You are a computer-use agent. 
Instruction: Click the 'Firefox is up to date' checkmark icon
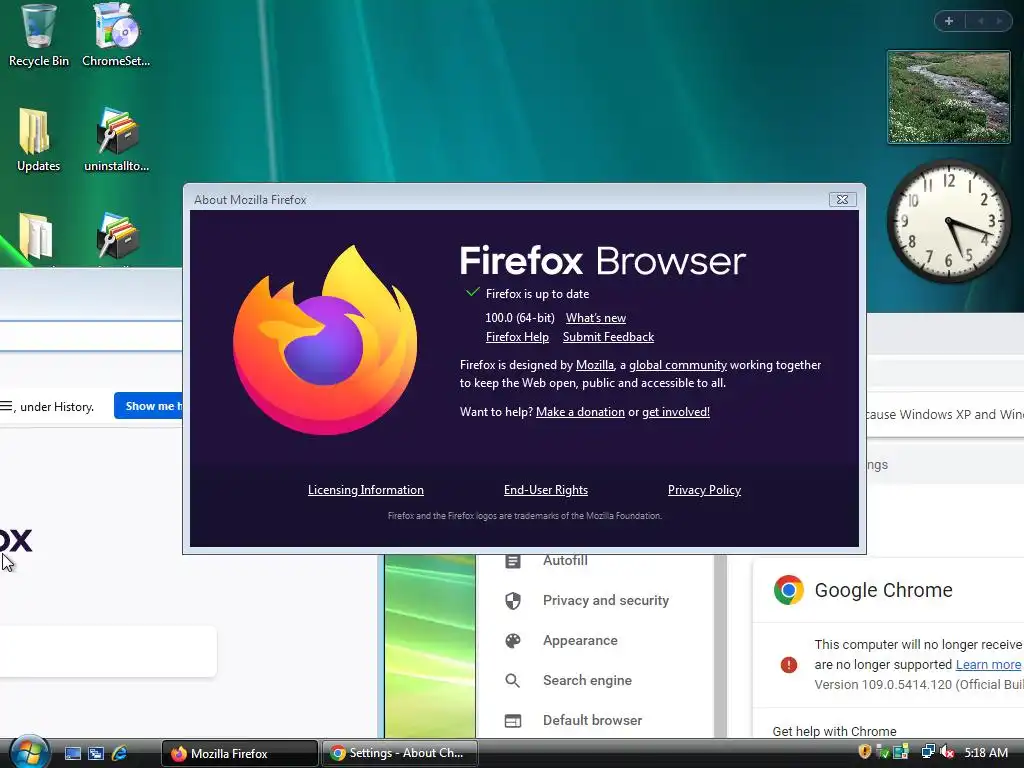coord(473,293)
